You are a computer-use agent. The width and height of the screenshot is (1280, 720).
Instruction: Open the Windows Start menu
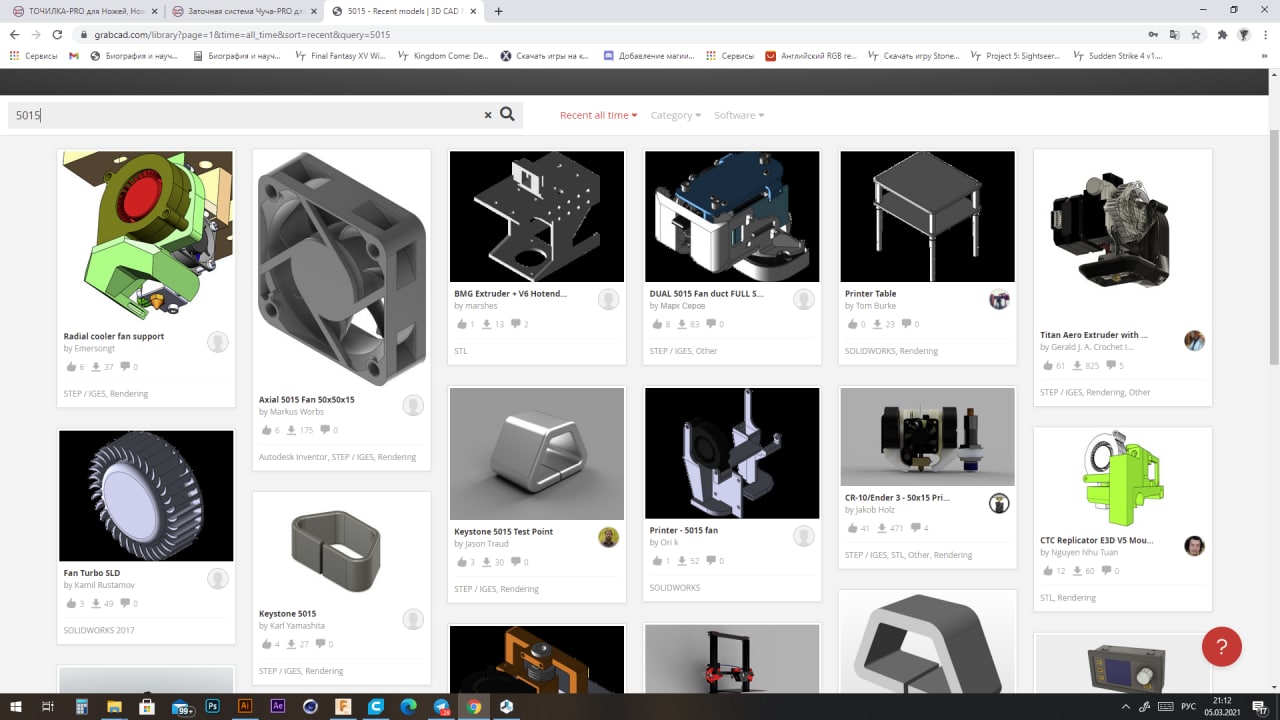15,706
